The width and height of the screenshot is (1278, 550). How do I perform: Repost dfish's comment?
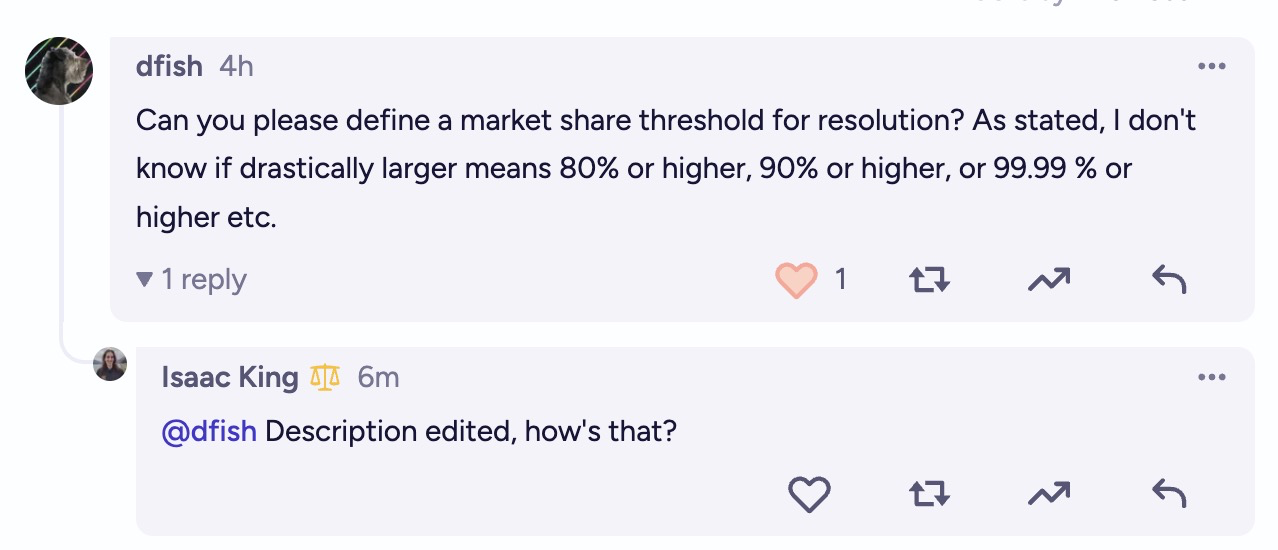click(929, 280)
